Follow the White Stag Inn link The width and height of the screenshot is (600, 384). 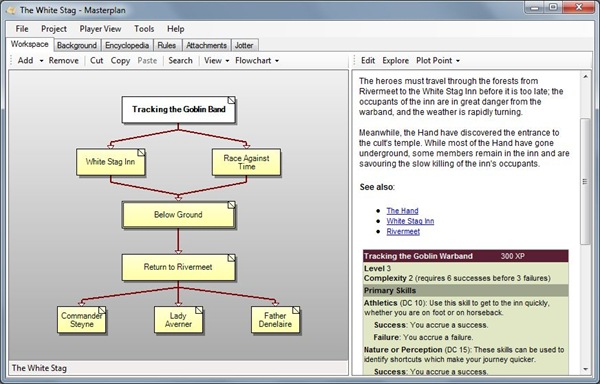pos(410,221)
